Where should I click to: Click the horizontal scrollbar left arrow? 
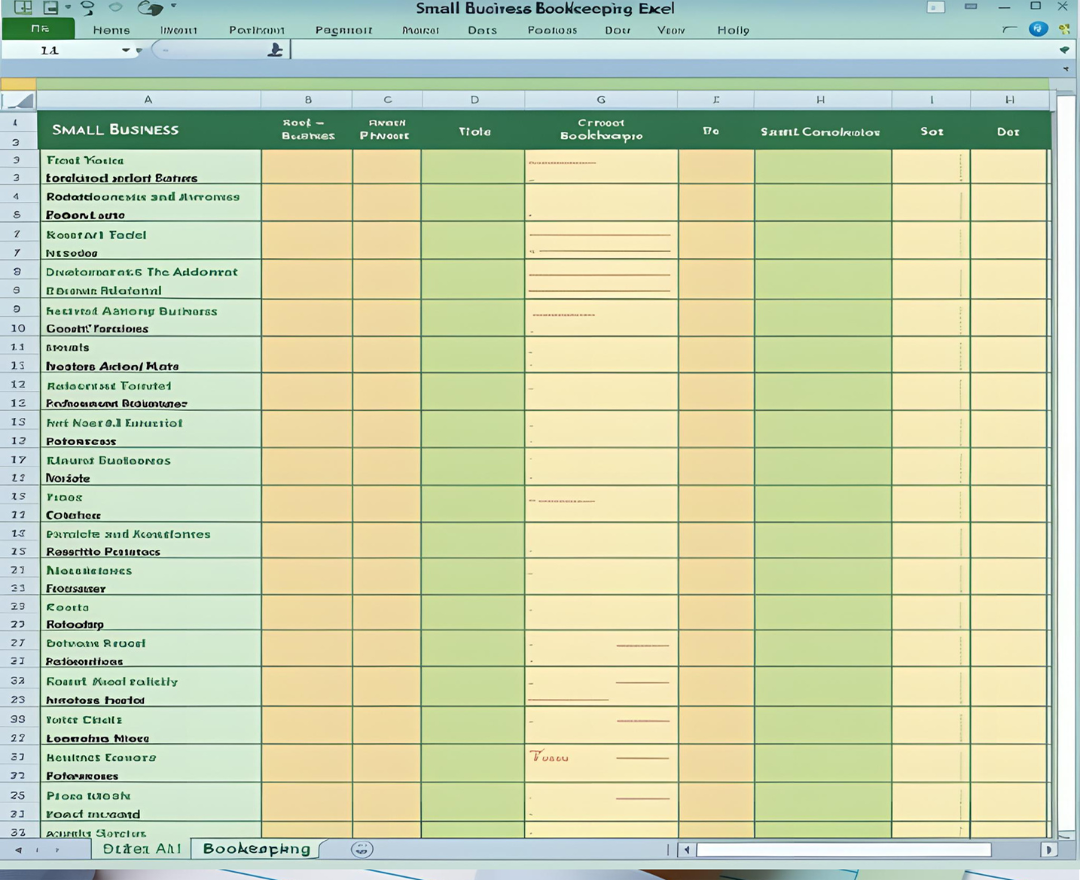click(x=686, y=850)
